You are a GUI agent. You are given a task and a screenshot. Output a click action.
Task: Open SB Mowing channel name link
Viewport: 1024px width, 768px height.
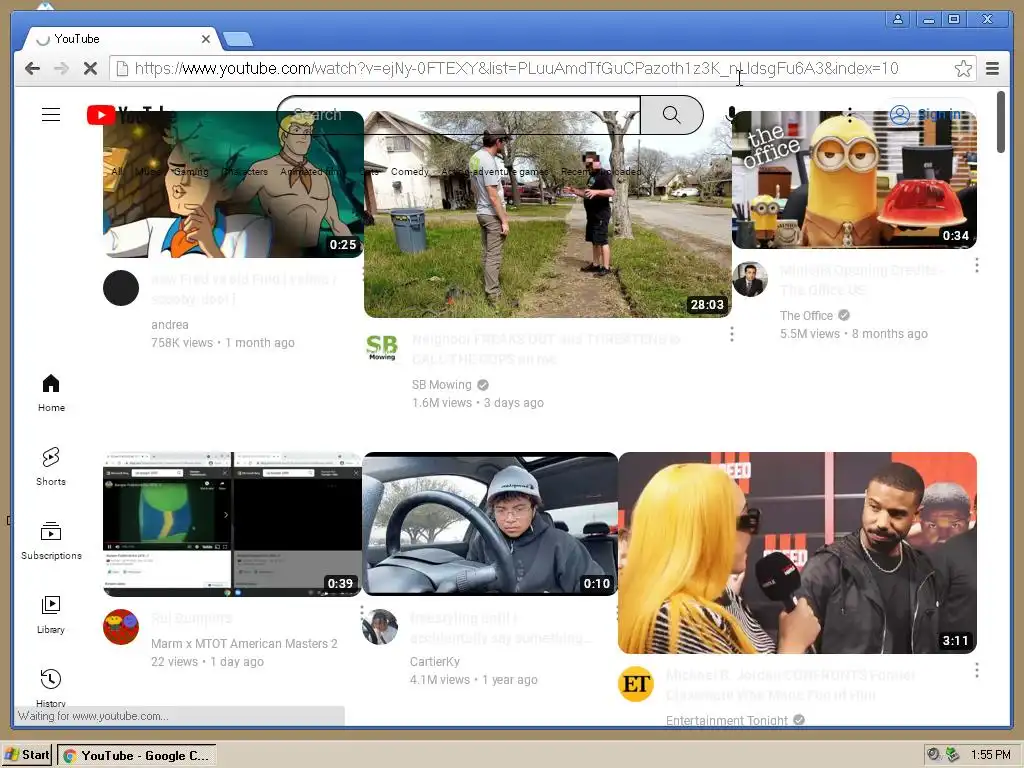coord(441,385)
